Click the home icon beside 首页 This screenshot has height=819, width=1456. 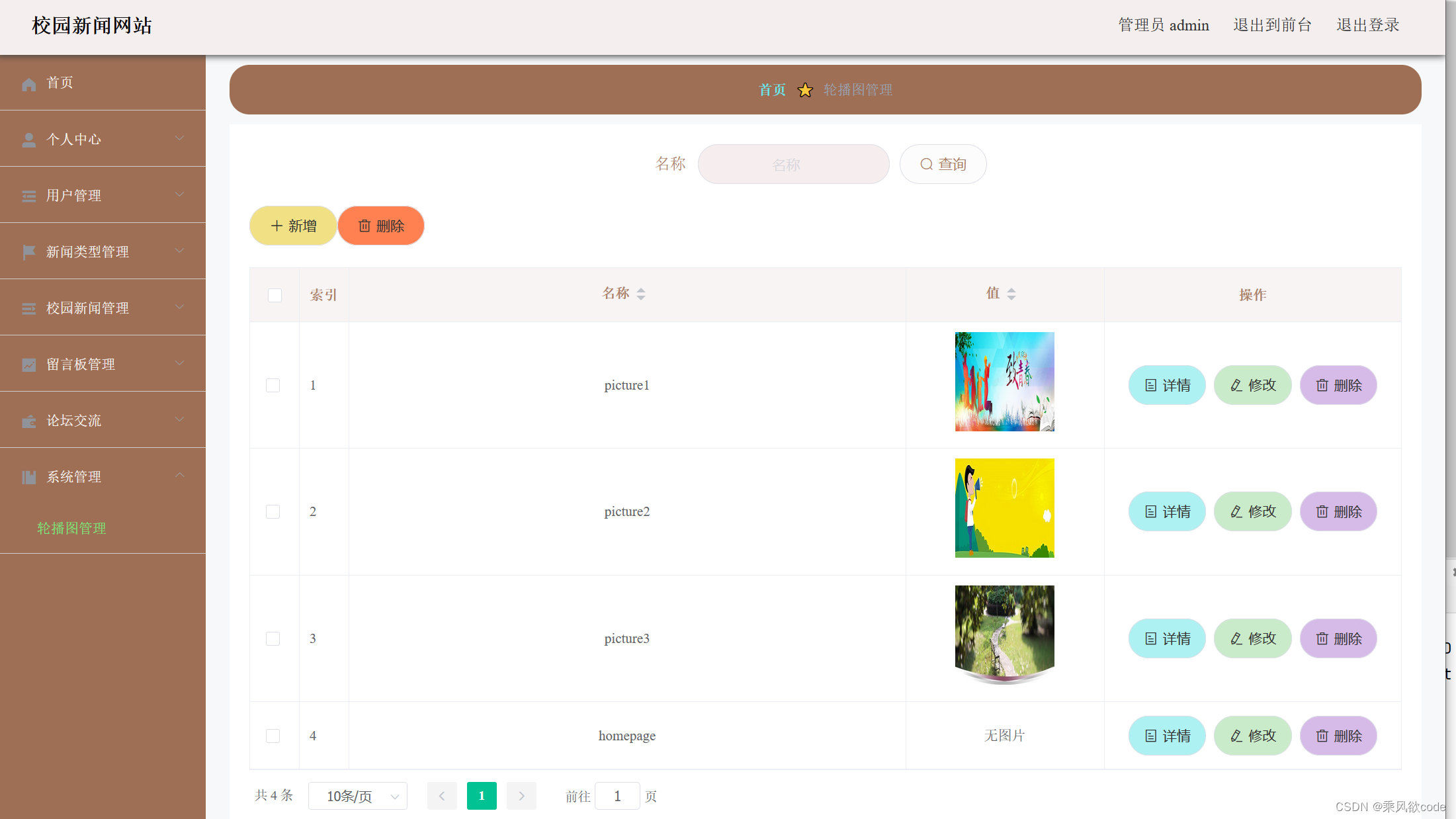(28, 83)
